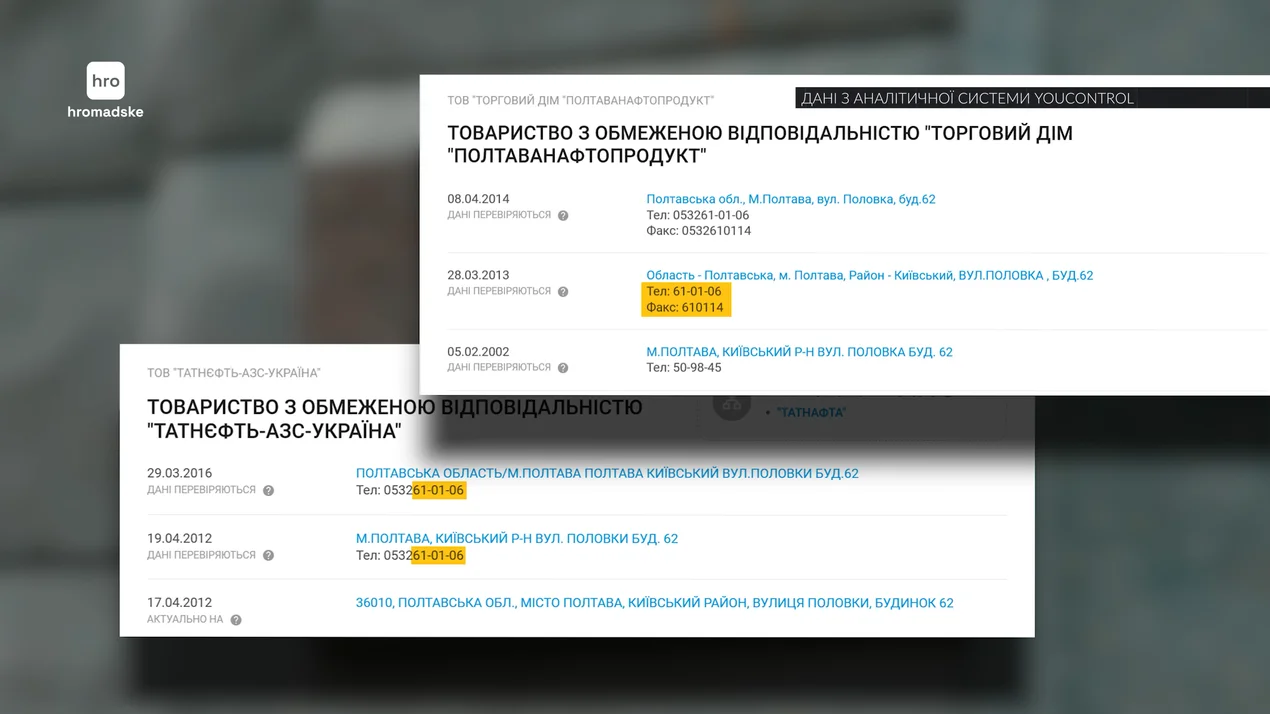The height and width of the screenshot is (714, 1270).
Task: Click the hromadske logo icon
Action: (x=106, y=81)
